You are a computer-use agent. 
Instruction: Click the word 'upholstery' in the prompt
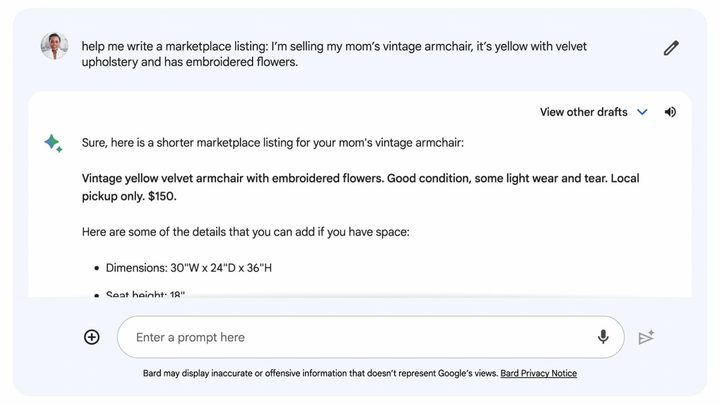coord(109,62)
